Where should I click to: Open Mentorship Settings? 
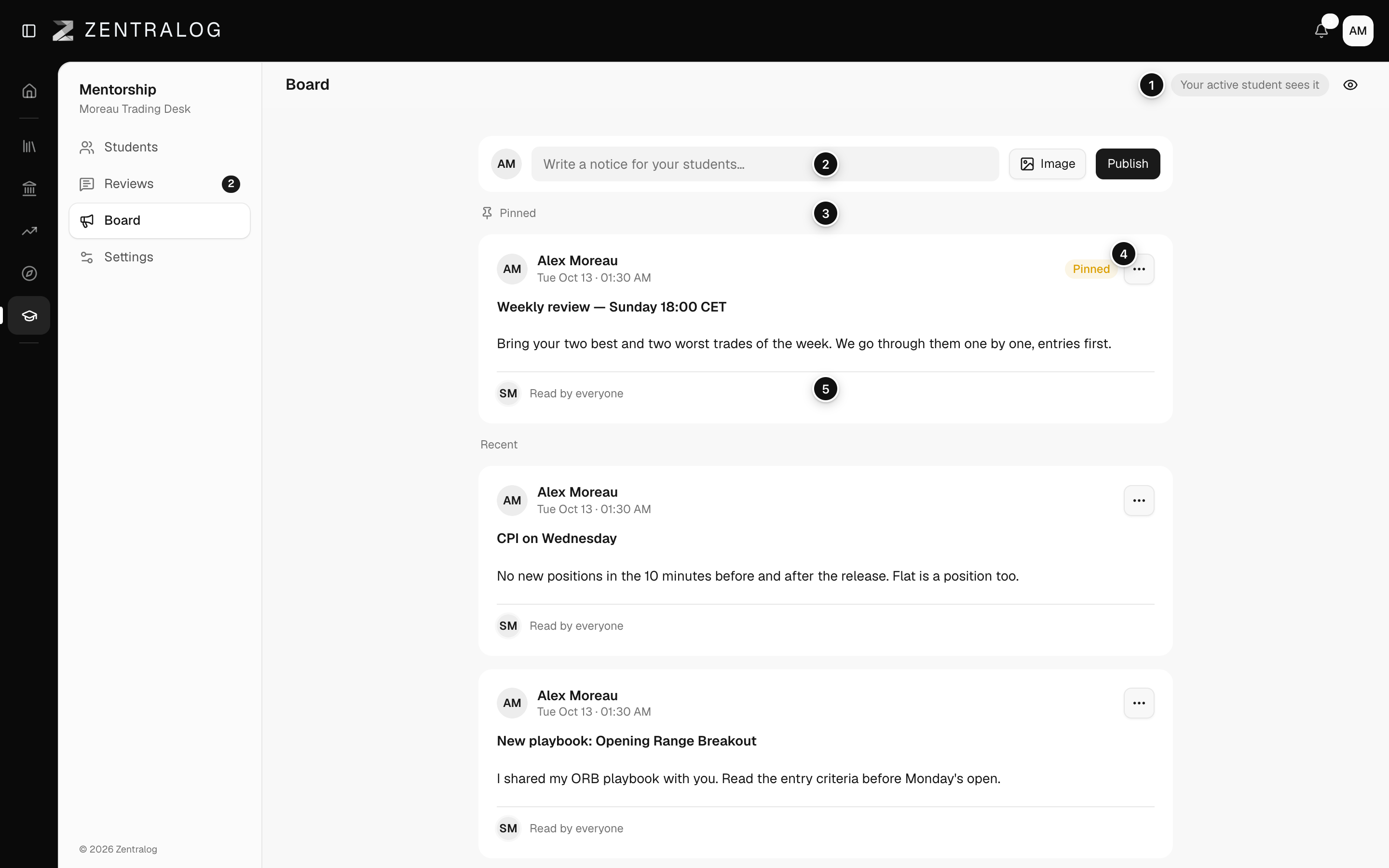[160, 257]
